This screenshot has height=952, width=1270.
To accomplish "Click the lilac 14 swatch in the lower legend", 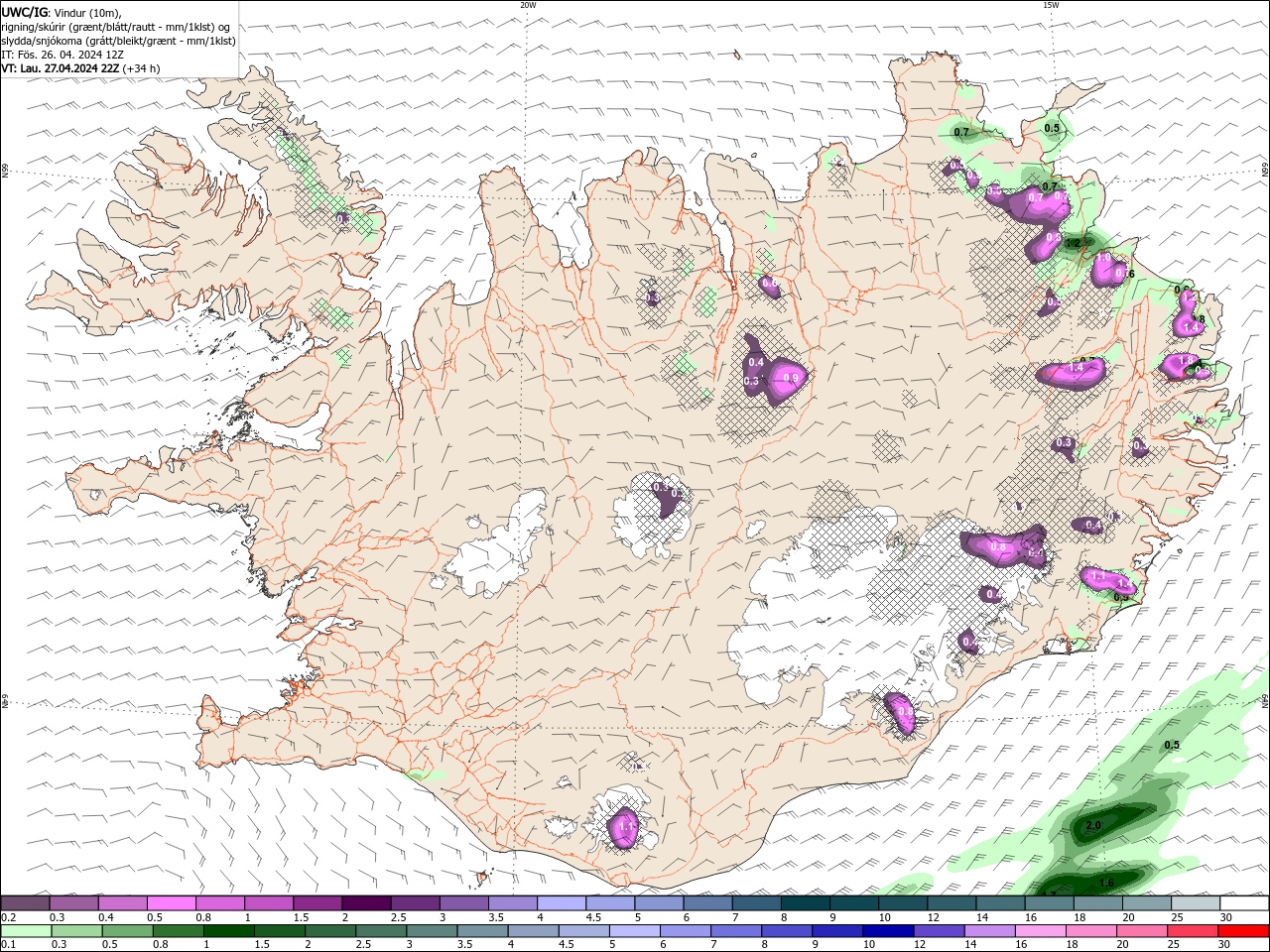I will [989, 931].
